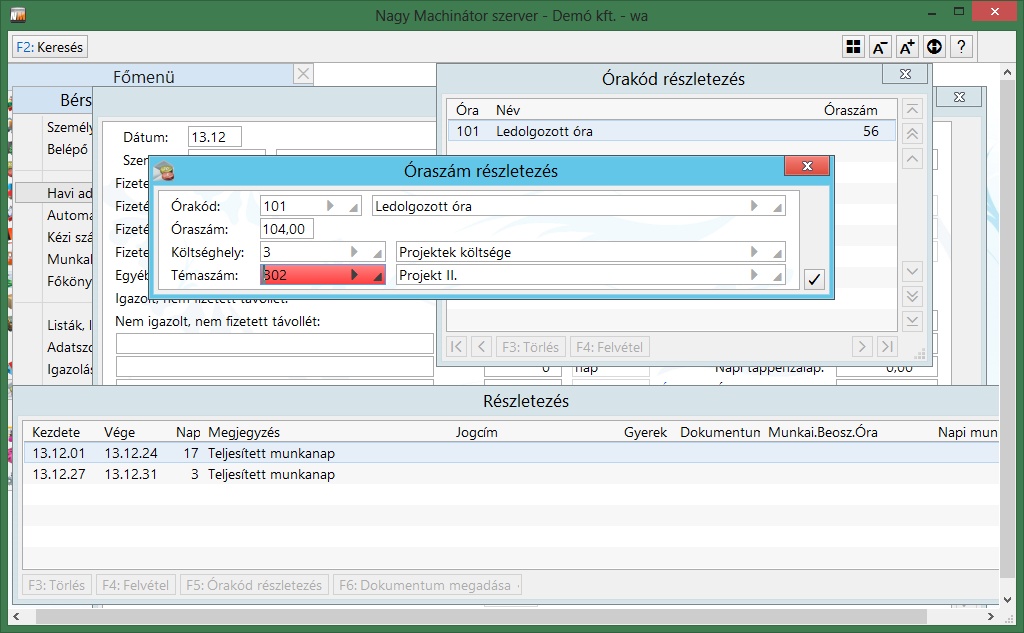Open Témaszám code lookup arrow
The image size is (1024, 633).
click(x=354, y=275)
